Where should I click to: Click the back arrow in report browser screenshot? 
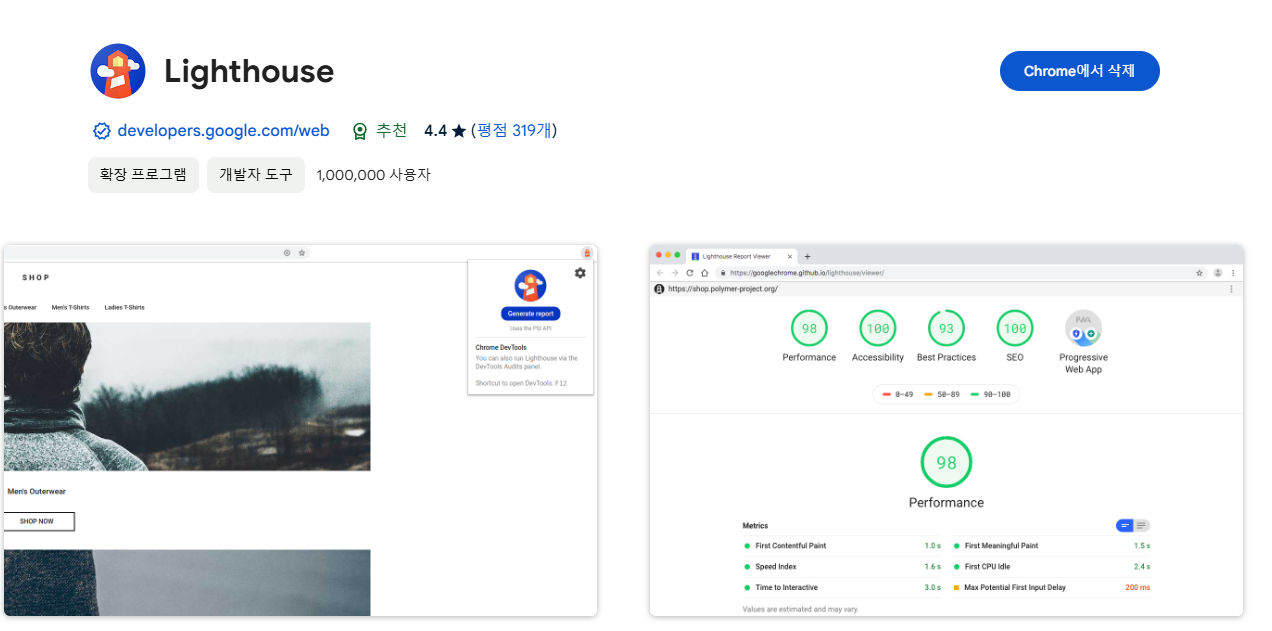pos(660,272)
